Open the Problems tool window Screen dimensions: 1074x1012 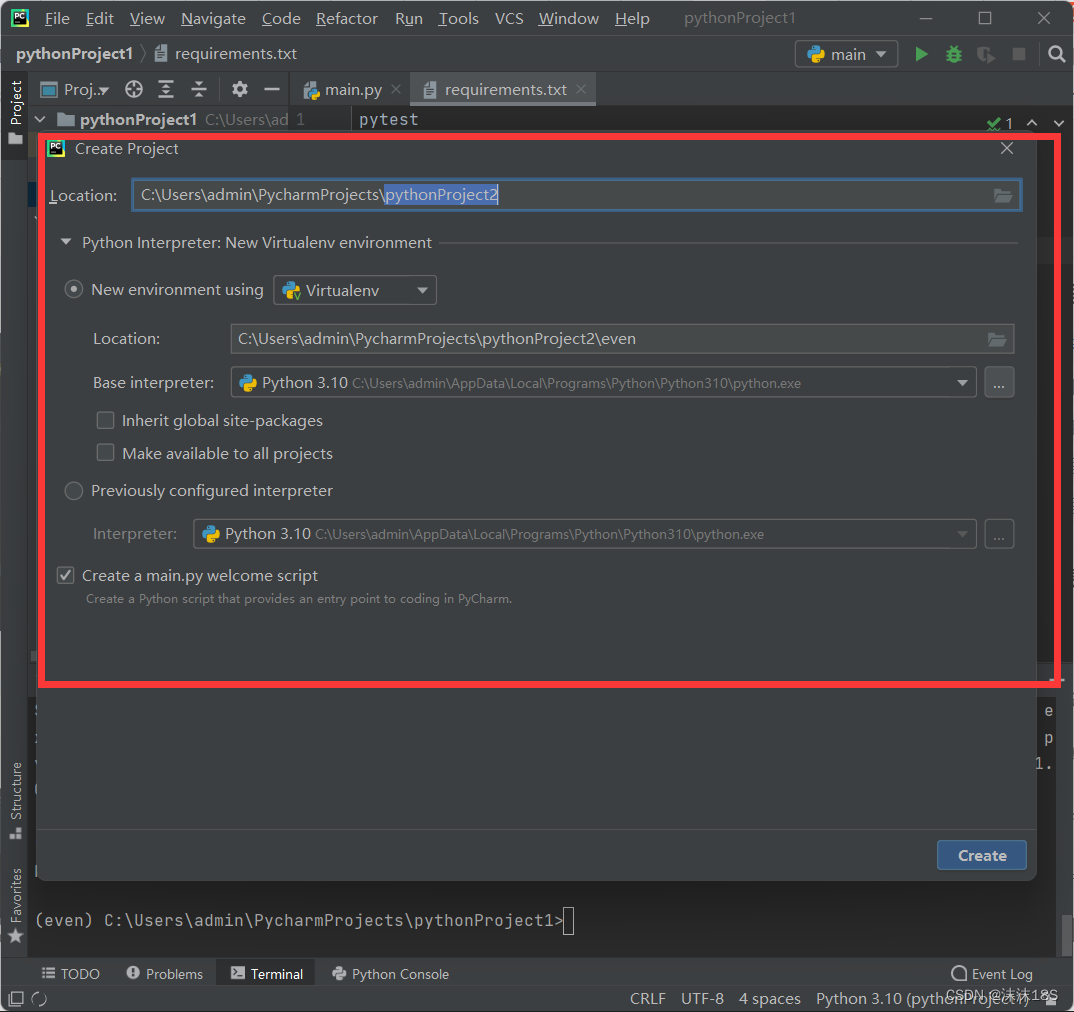pyautogui.click(x=164, y=974)
